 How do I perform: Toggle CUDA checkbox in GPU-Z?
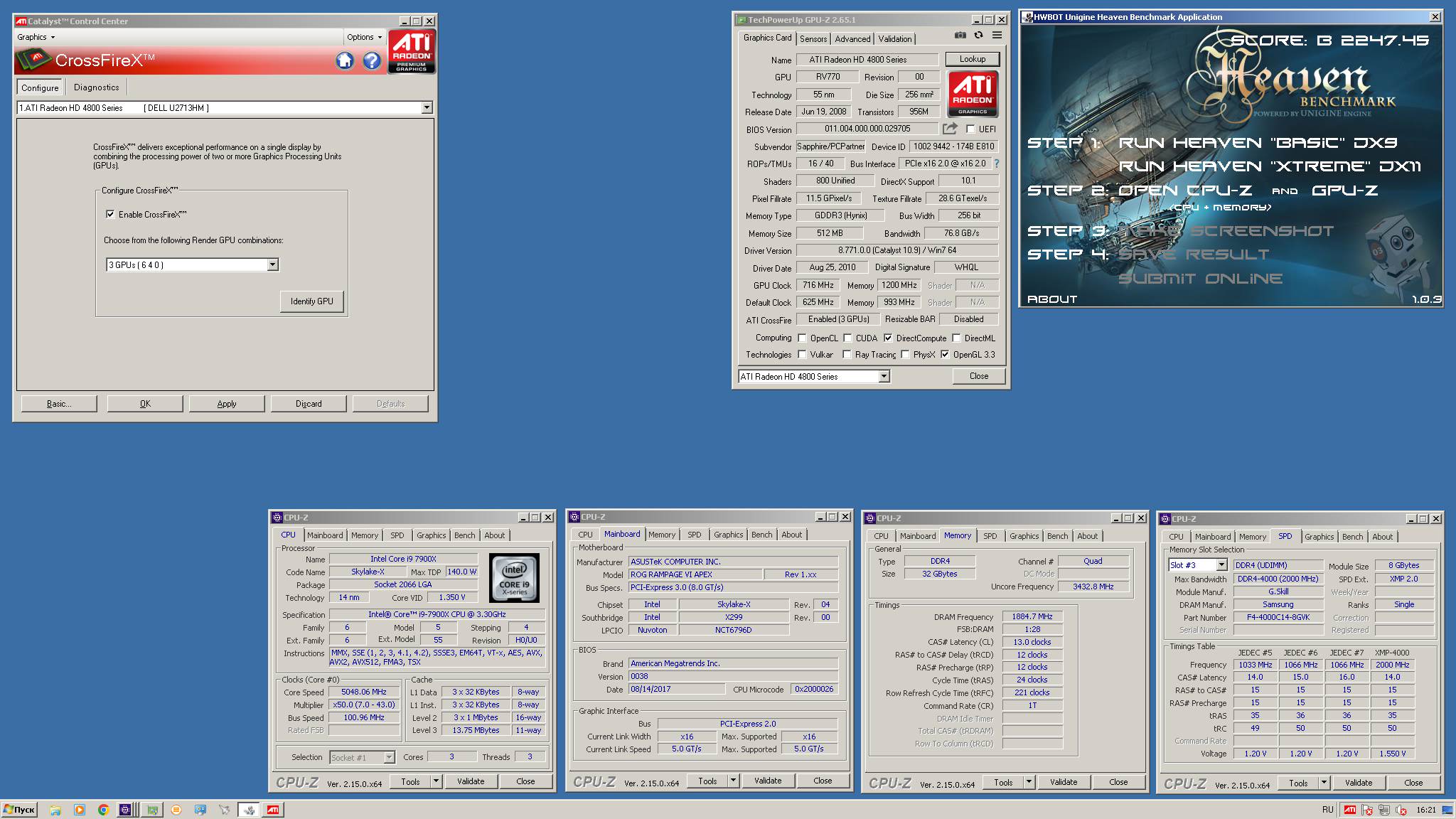pyautogui.click(x=847, y=338)
